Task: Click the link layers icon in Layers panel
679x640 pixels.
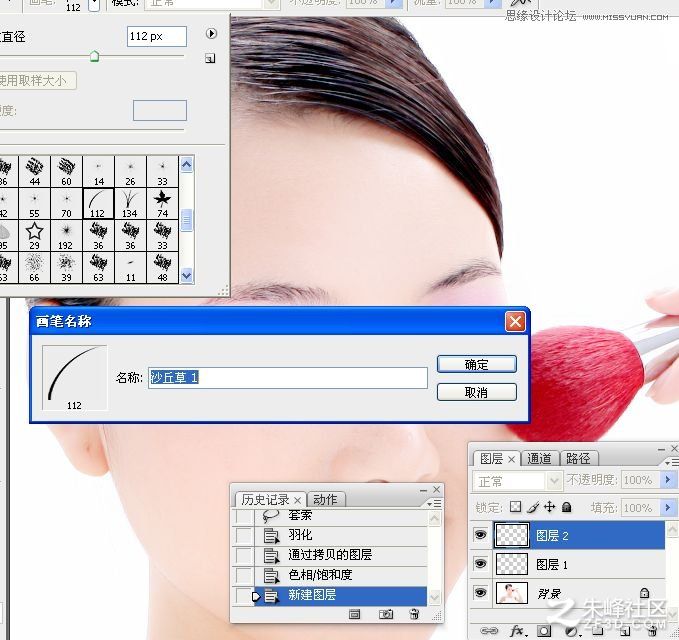Action: coord(489,630)
